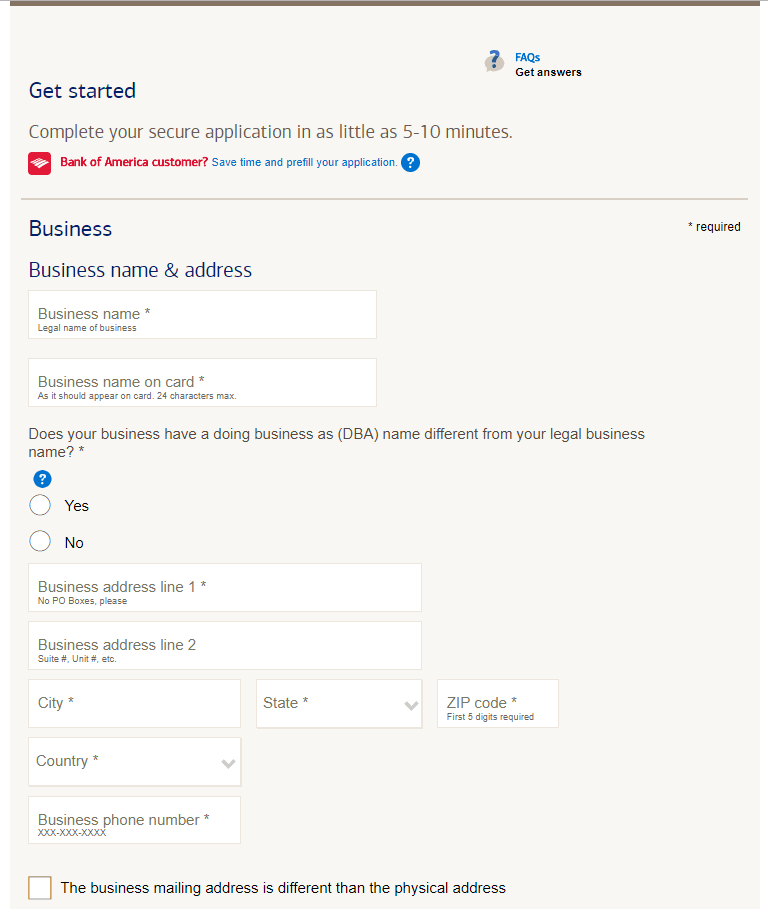Viewport: 768px width, 909px height.
Task: Click Save time and prefill your application link
Action: [x=304, y=162]
